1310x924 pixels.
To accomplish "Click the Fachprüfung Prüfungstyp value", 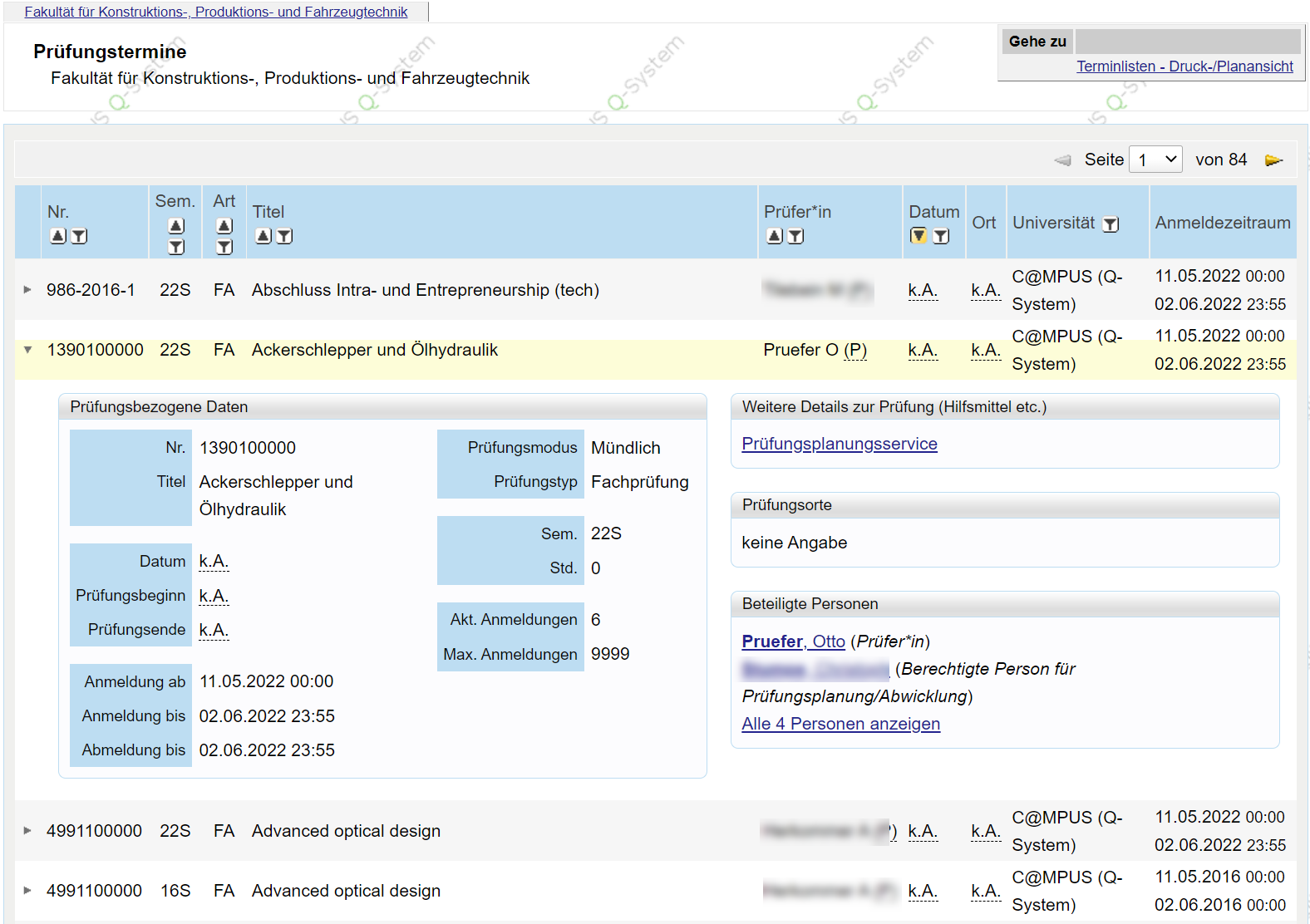I will [639, 482].
